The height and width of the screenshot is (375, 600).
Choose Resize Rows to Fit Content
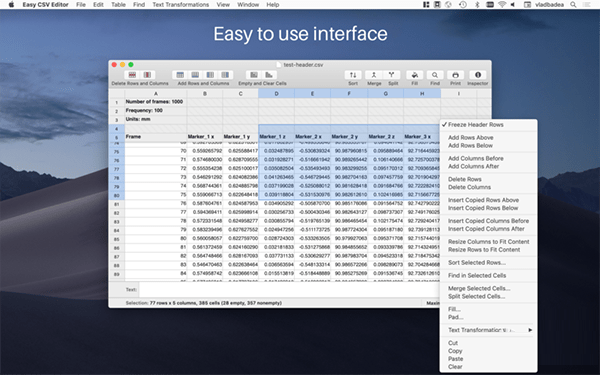pos(489,249)
